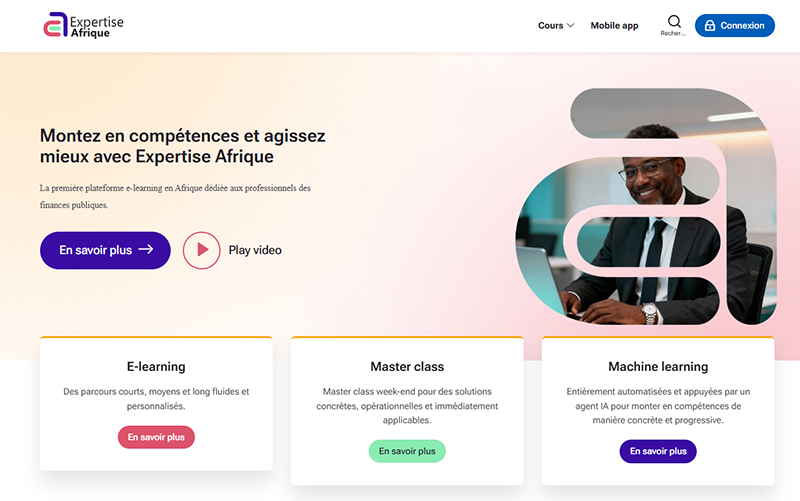Open Master class green En savoir plus button
The width and height of the screenshot is (800, 501).
pos(407,451)
